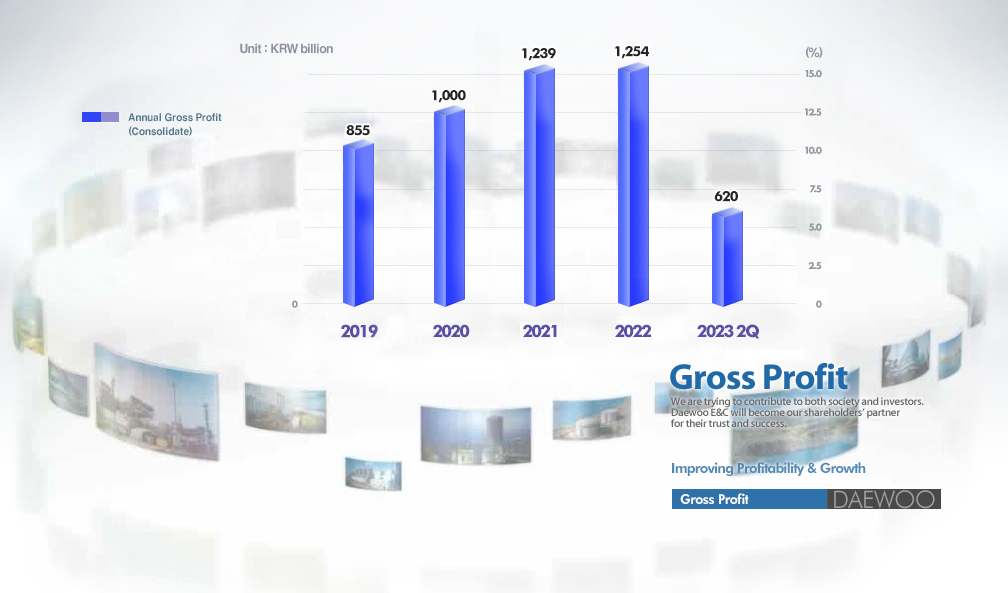Viewport: 1008px width, 593px height.
Task: Click the 1,000 value above 2020 bar
Action: [x=449, y=96]
